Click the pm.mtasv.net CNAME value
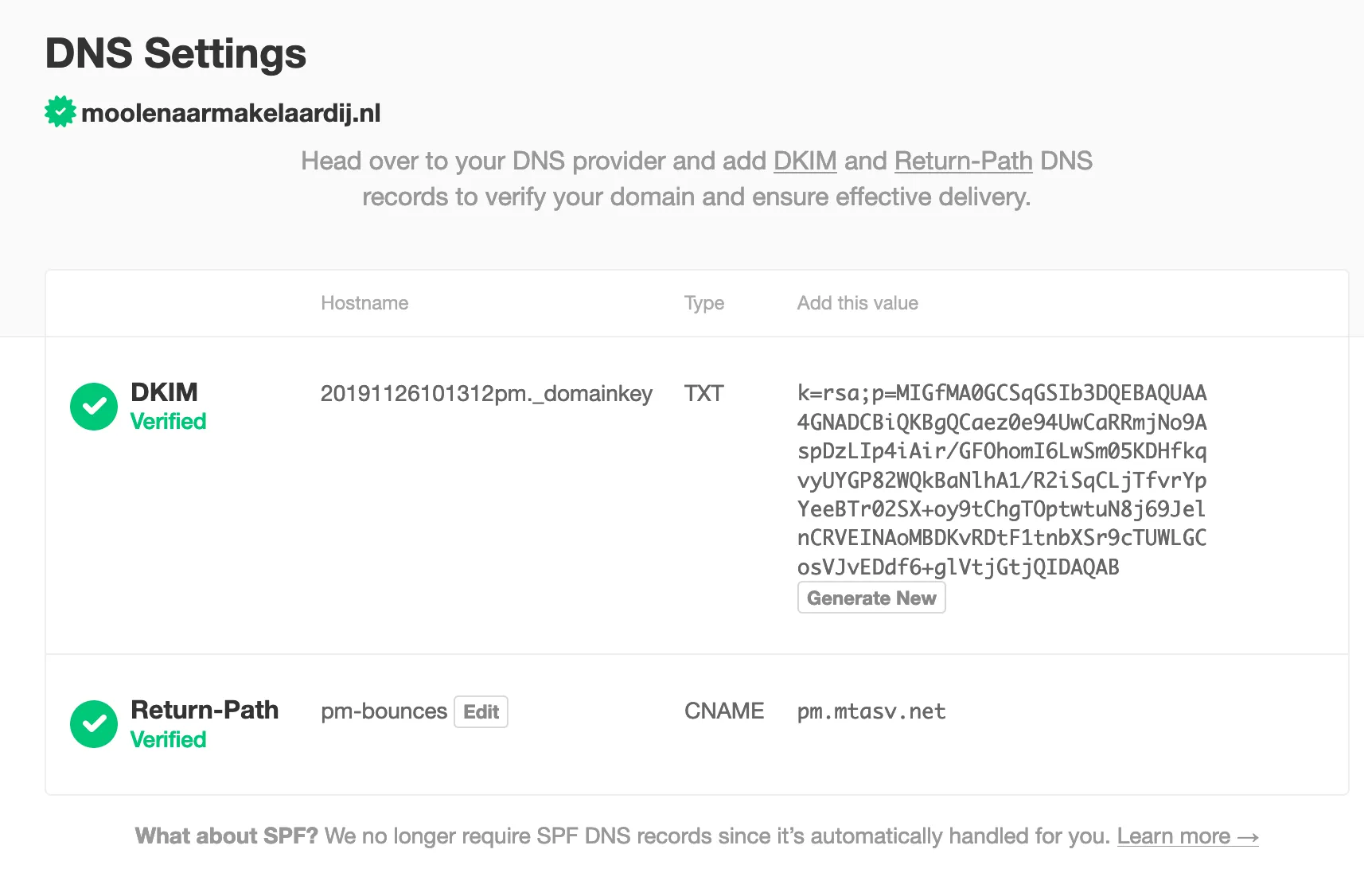This screenshot has height=896, width=1364. click(871, 711)
